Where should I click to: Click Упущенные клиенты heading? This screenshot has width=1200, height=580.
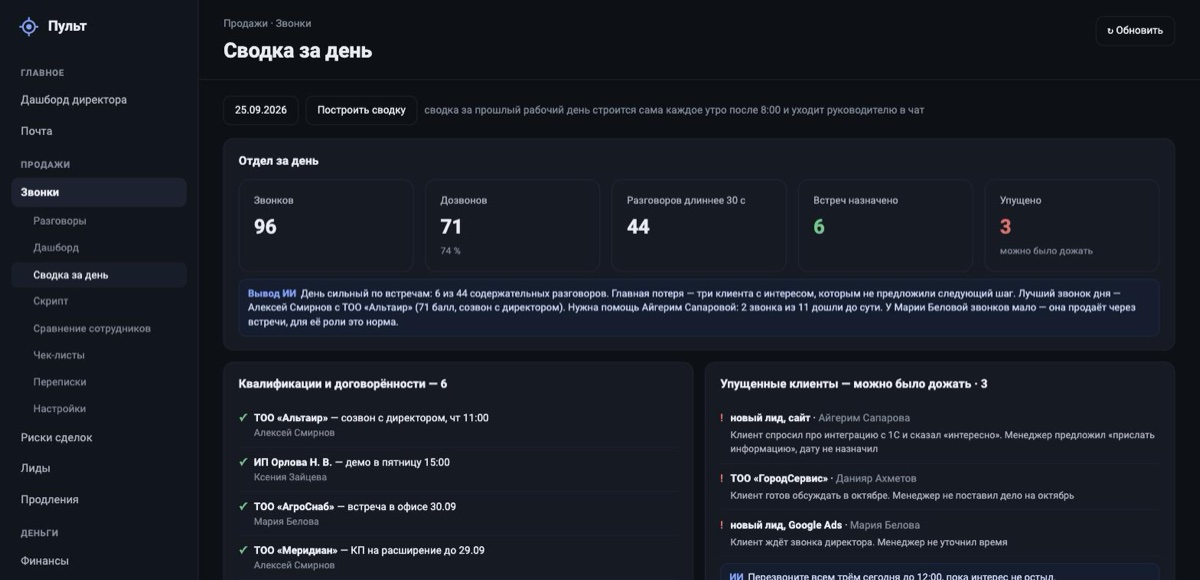[x=854, y=384]
